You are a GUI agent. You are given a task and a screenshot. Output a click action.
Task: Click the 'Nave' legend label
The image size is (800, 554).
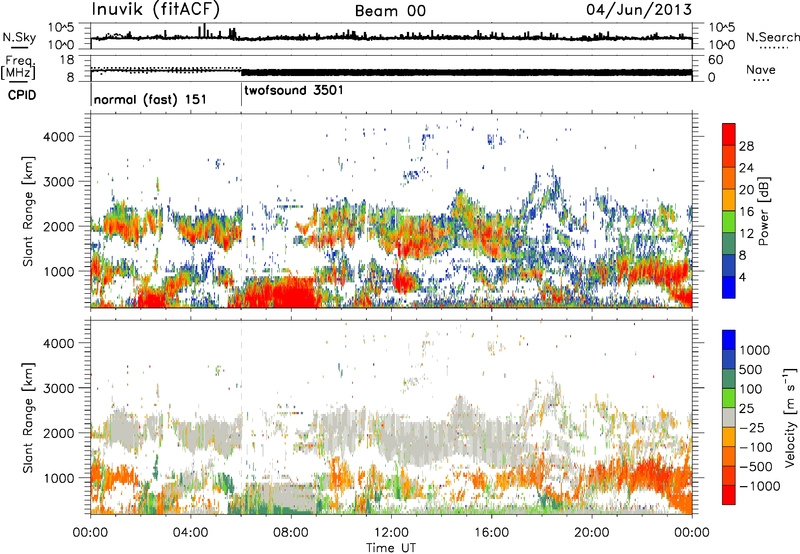tap(760, 70)
